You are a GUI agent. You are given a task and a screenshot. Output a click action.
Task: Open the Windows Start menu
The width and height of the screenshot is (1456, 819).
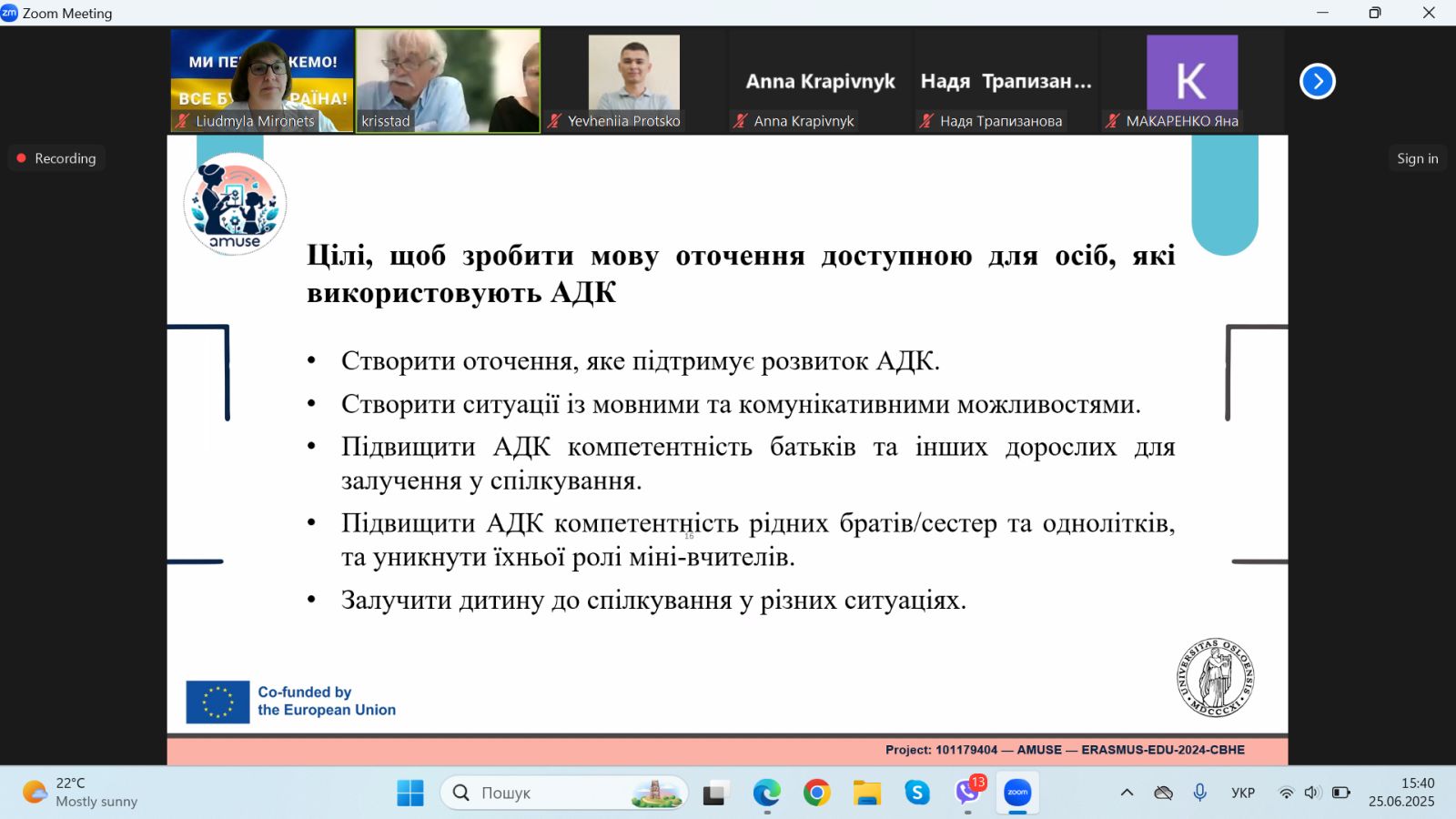[410, 793]
